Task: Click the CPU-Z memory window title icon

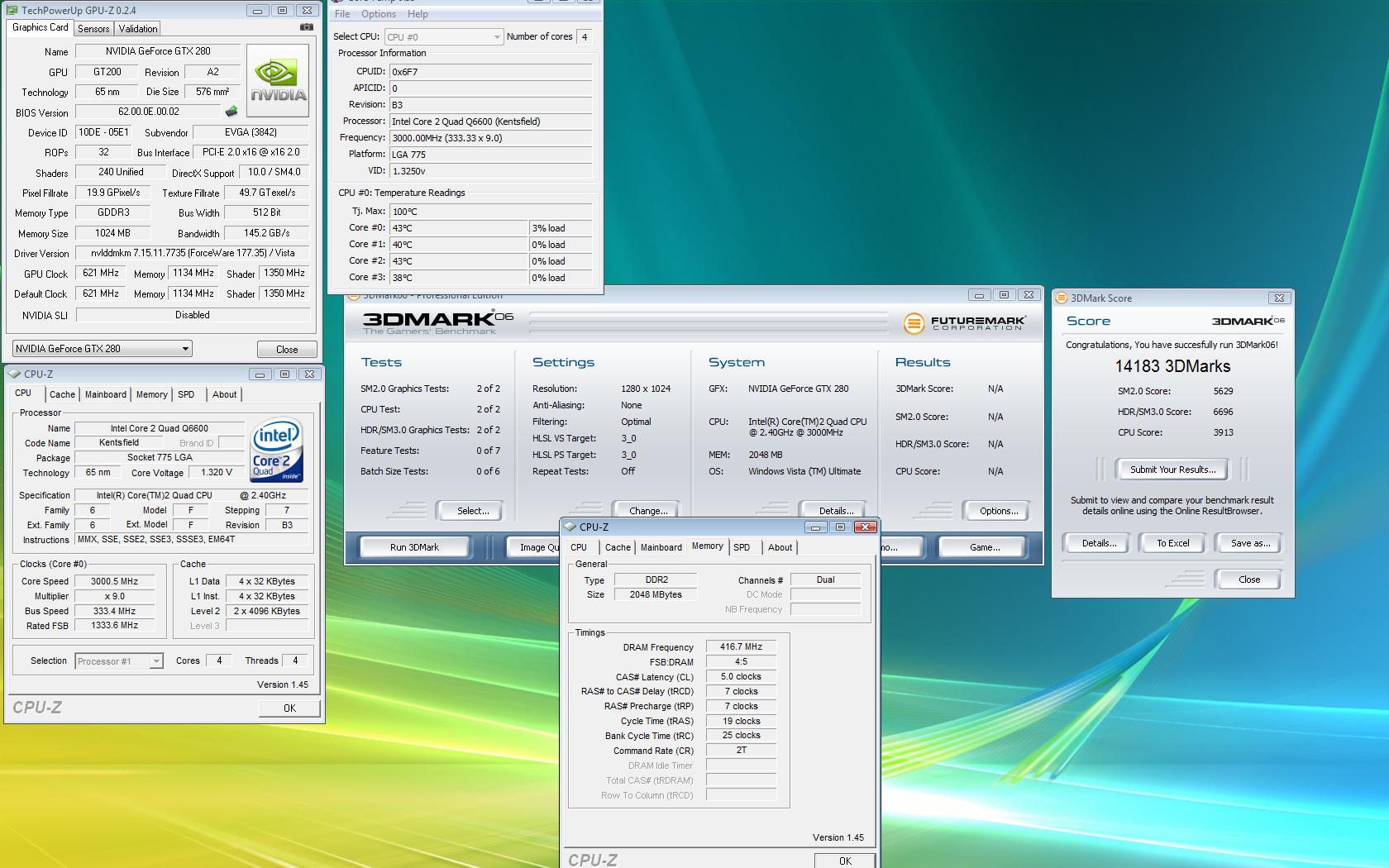Action: (x=570, y=527)
